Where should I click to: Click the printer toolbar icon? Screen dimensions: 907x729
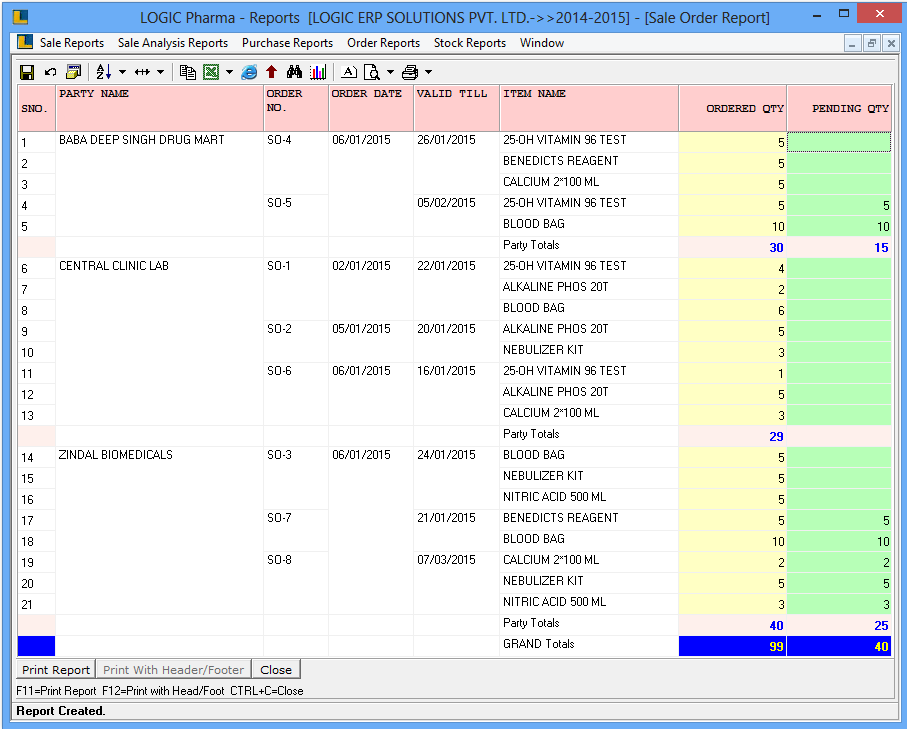[x=410, y=72]
